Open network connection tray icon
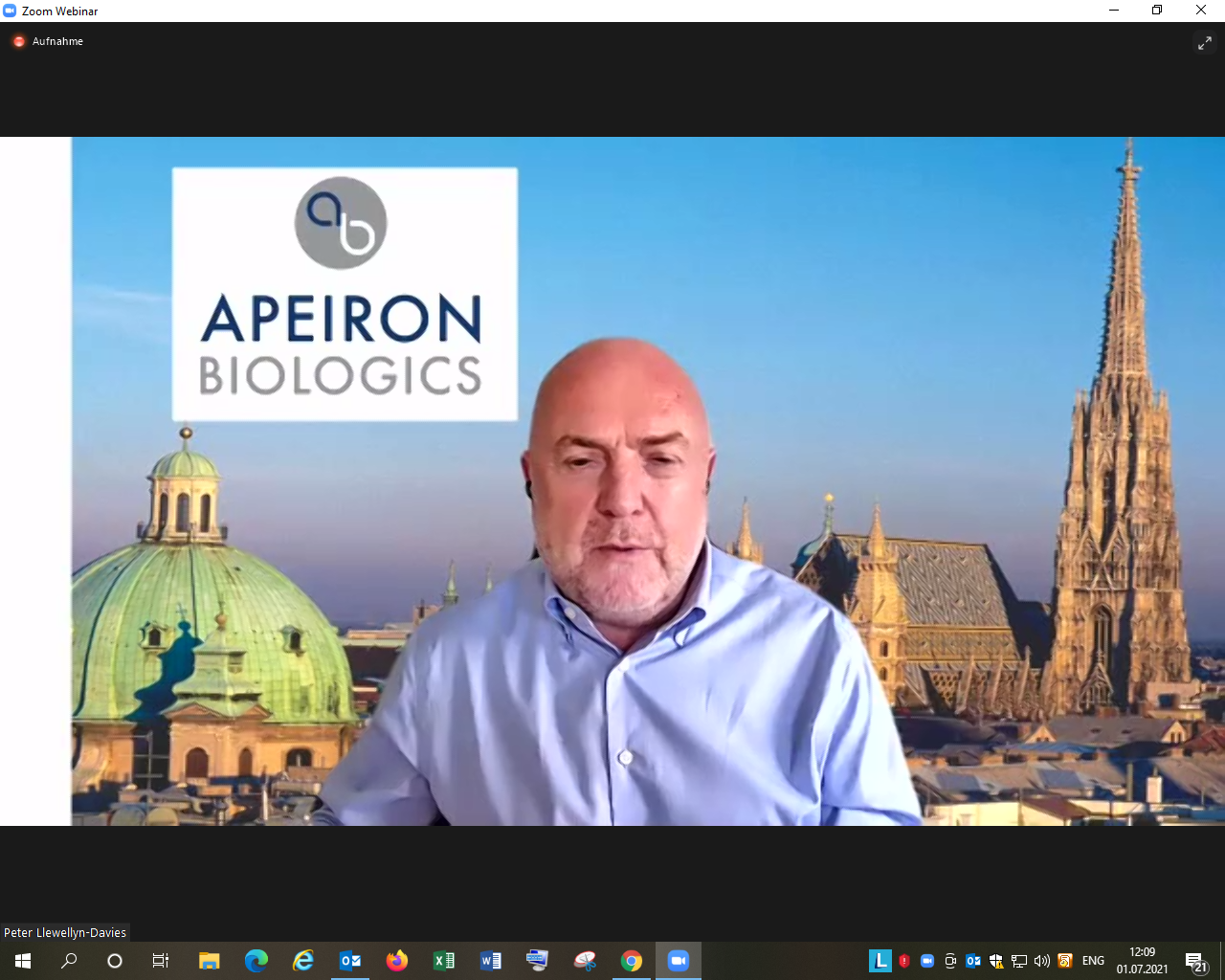This screenshot has height=980, width=1225. (1019, 961)
